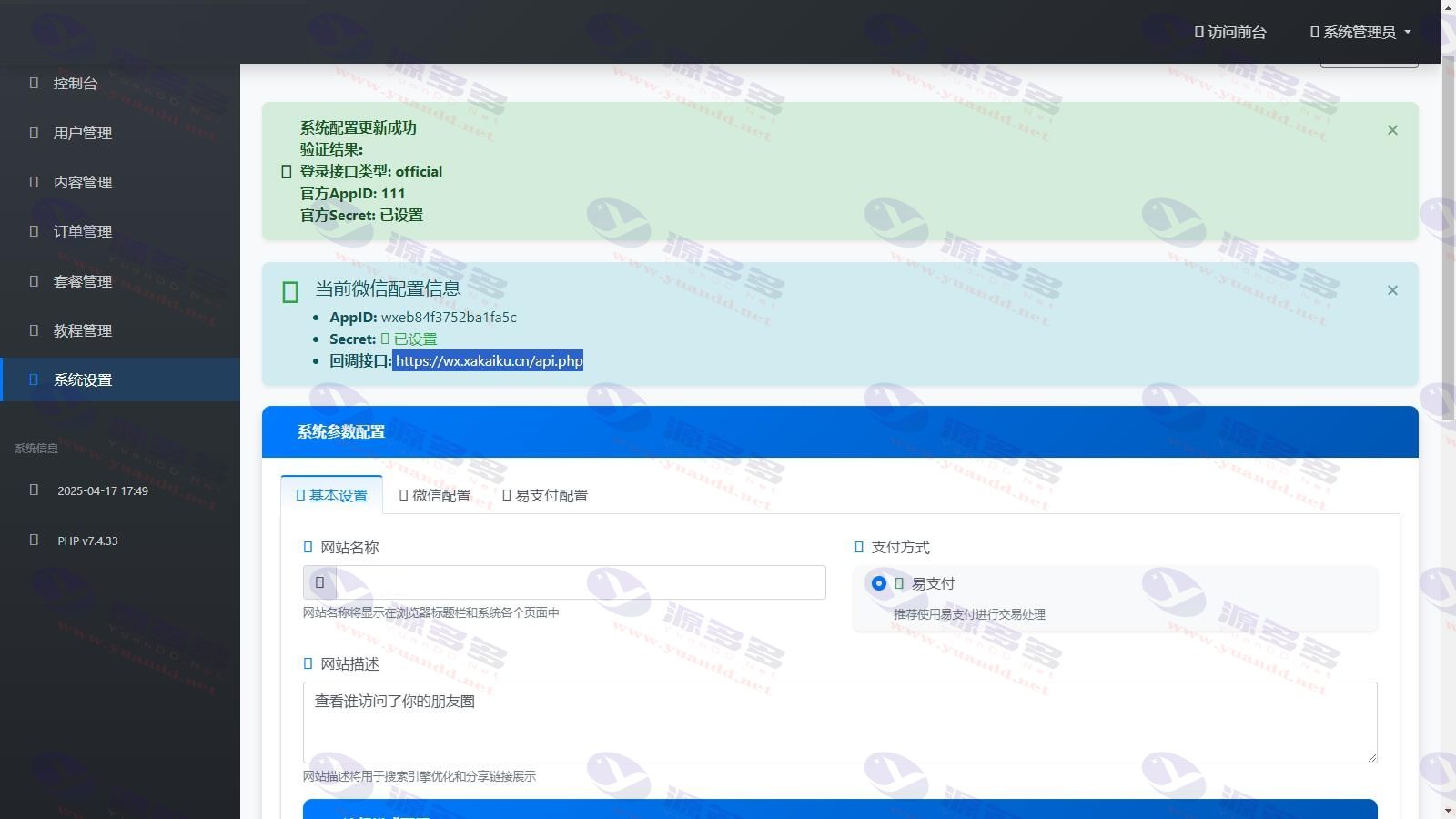The width and height of the screenshot is (1456, 819).
Task: Click the AppID value wxeb84f3752ba1fa5c
Action: coord(449,317)
